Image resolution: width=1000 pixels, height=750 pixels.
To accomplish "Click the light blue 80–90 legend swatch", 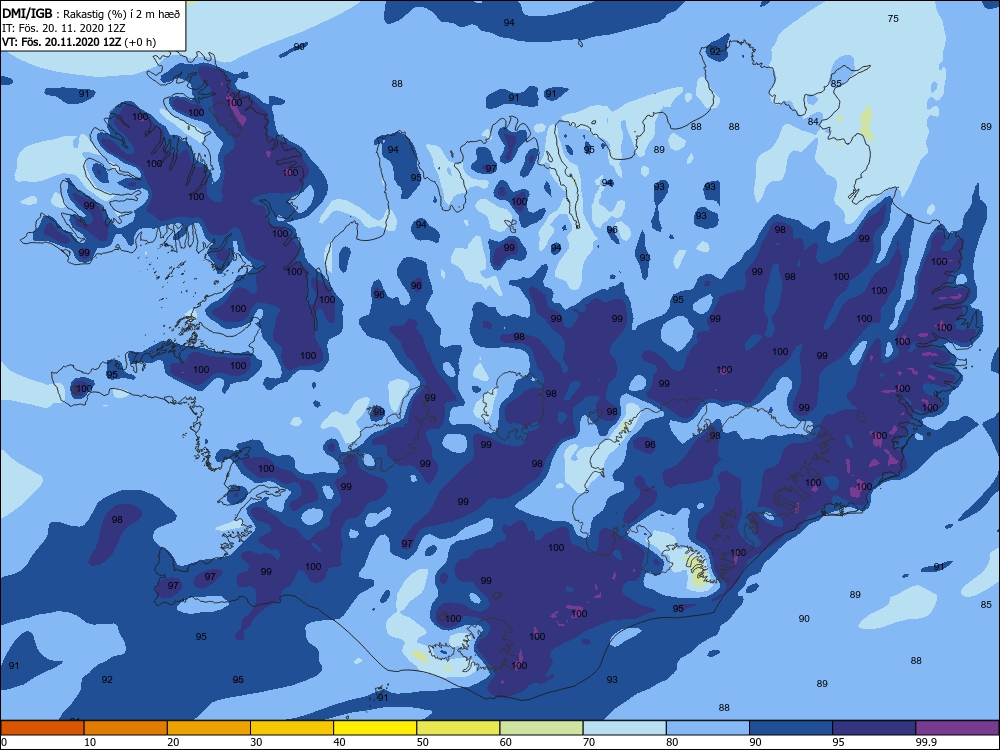I will [708, 728].
